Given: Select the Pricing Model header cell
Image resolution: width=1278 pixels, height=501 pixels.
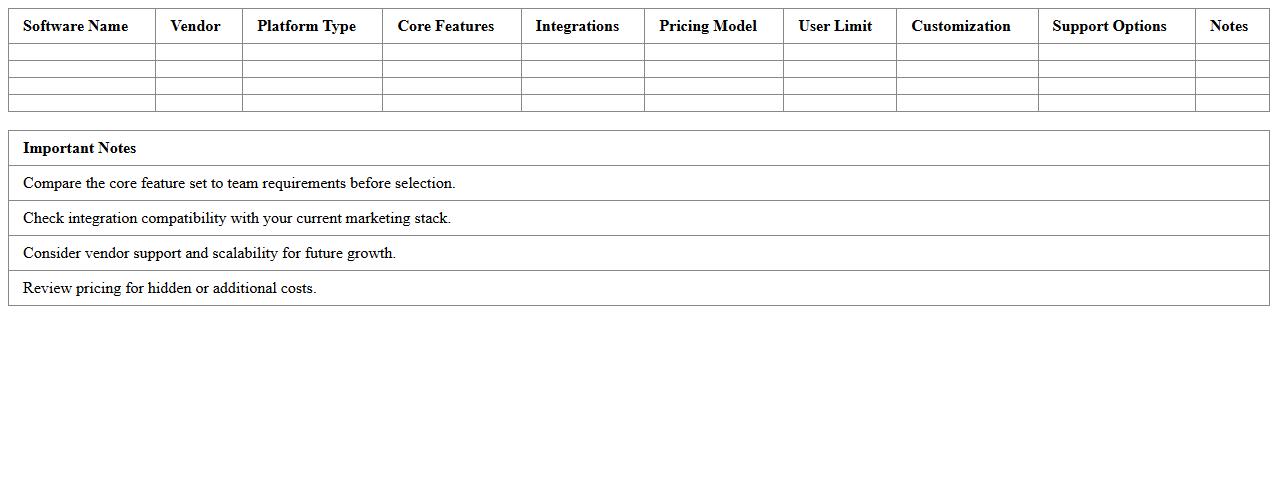Looking at the screenshot, I should pyautogui.click(x=708, y=26).
